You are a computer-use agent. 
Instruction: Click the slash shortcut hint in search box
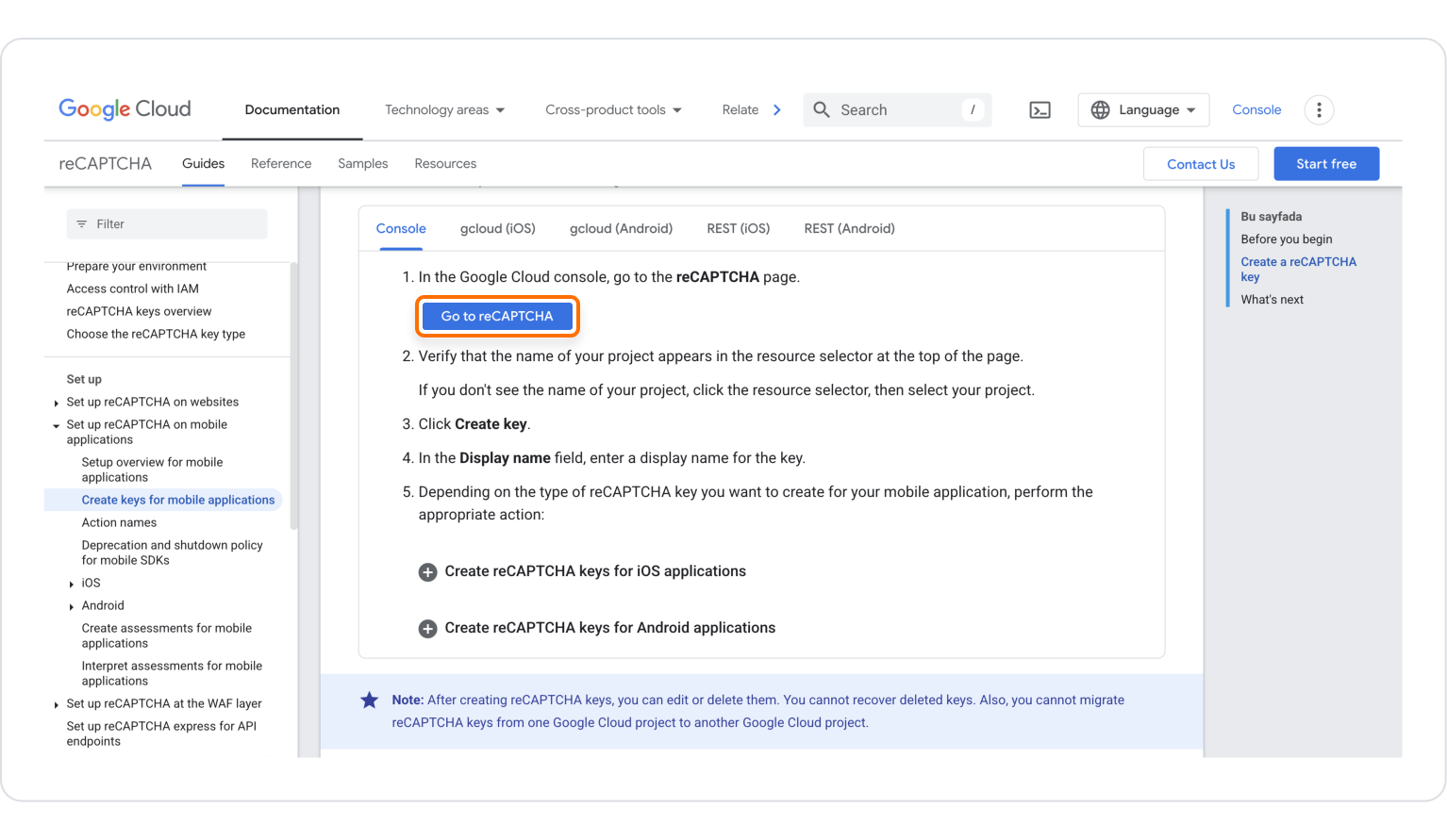click(x=973, y=110)
